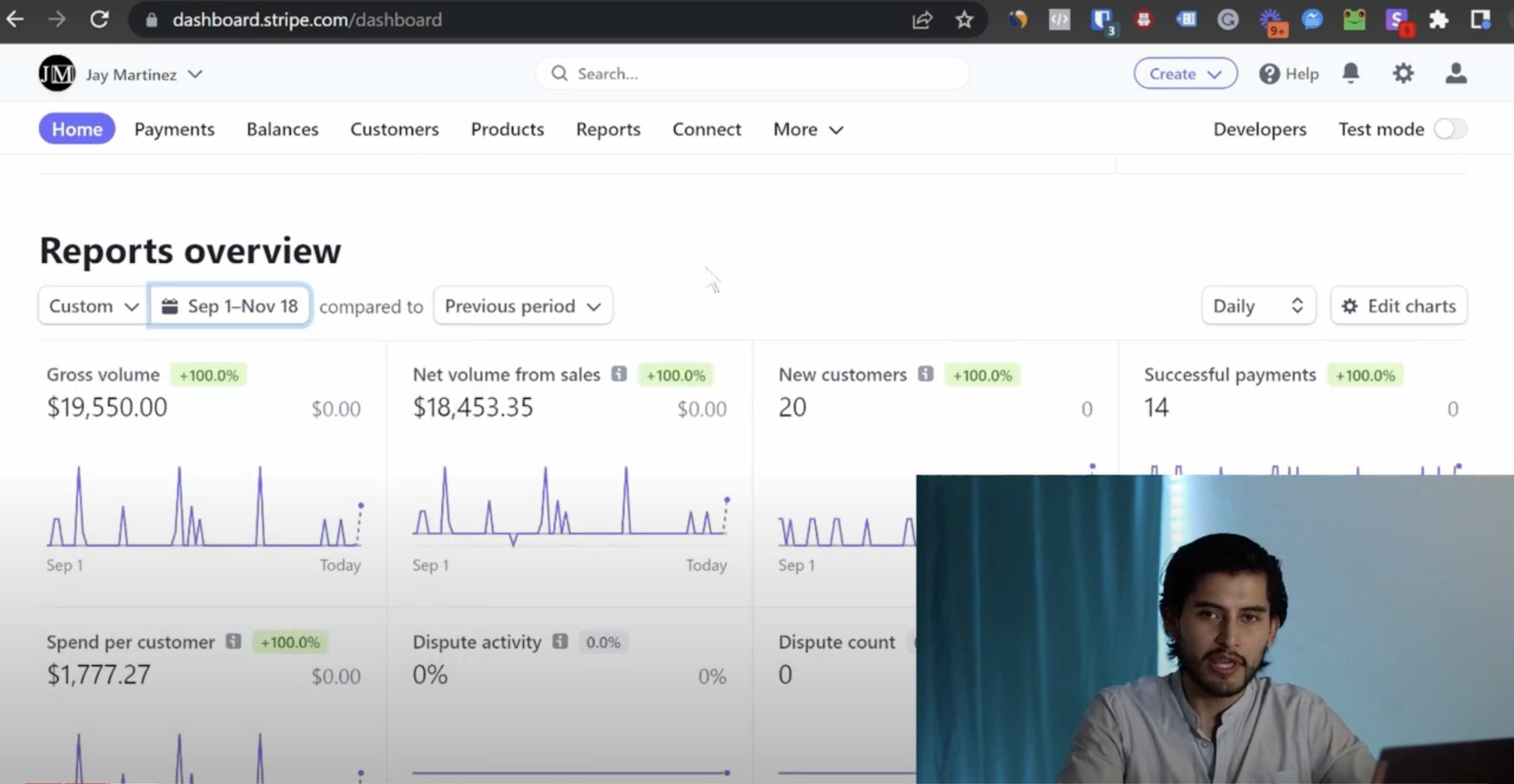Open Stripe settings gear icon
Viewport: 1514px width, 784px height.
(x=1403, y=74)
